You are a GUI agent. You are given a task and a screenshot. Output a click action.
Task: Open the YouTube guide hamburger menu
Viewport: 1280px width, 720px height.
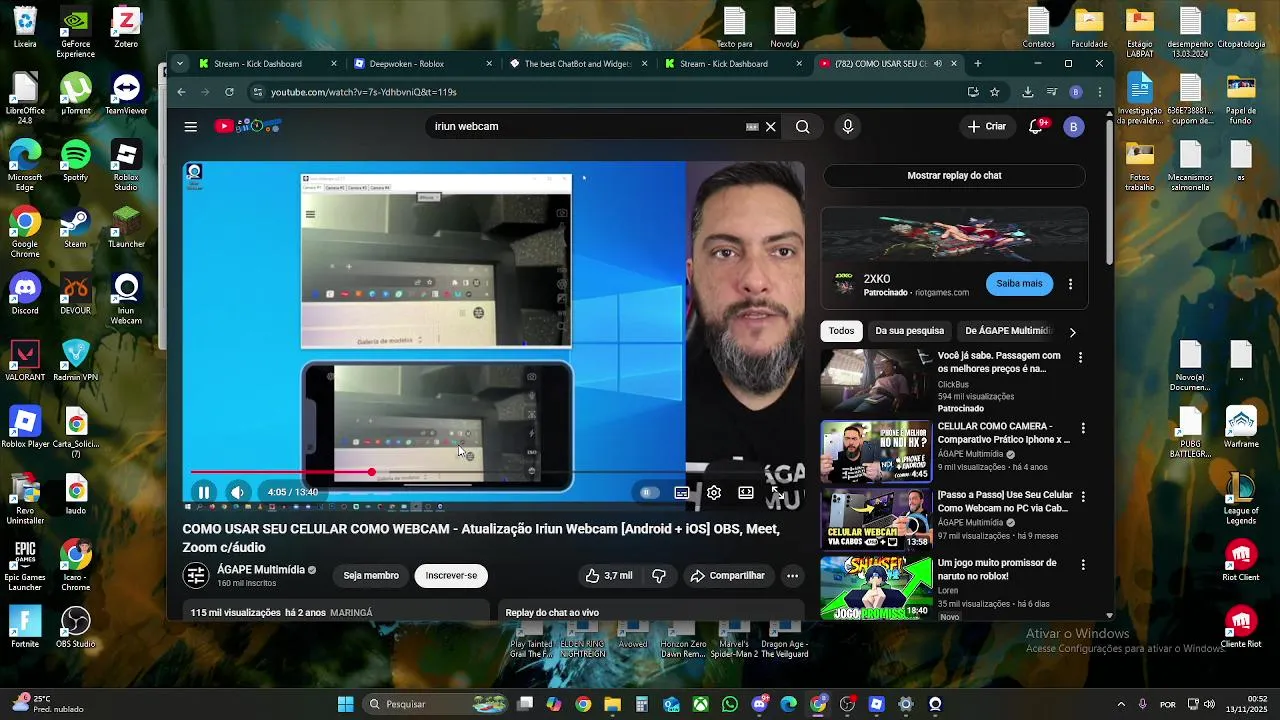[x=190, y=126]
